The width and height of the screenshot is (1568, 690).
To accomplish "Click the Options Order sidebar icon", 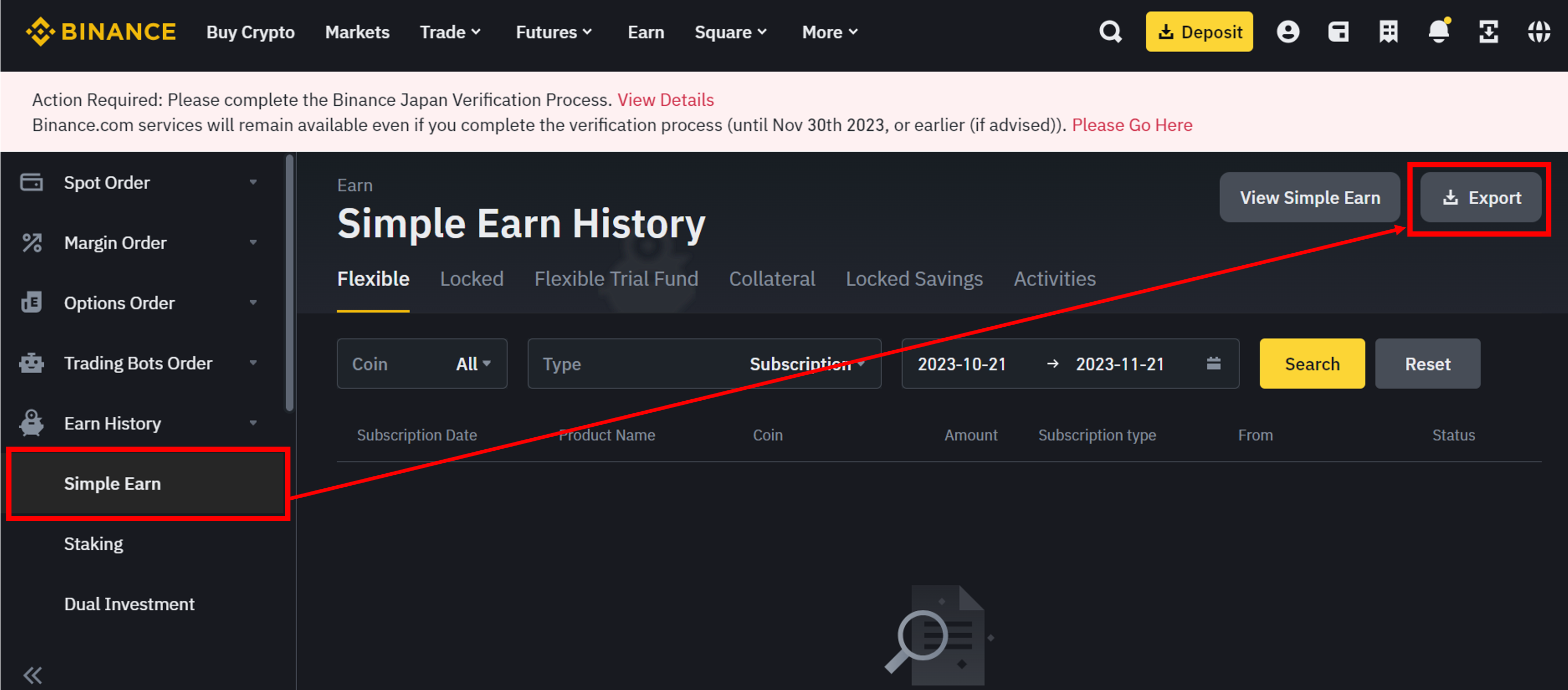I will tap(31, 302).
